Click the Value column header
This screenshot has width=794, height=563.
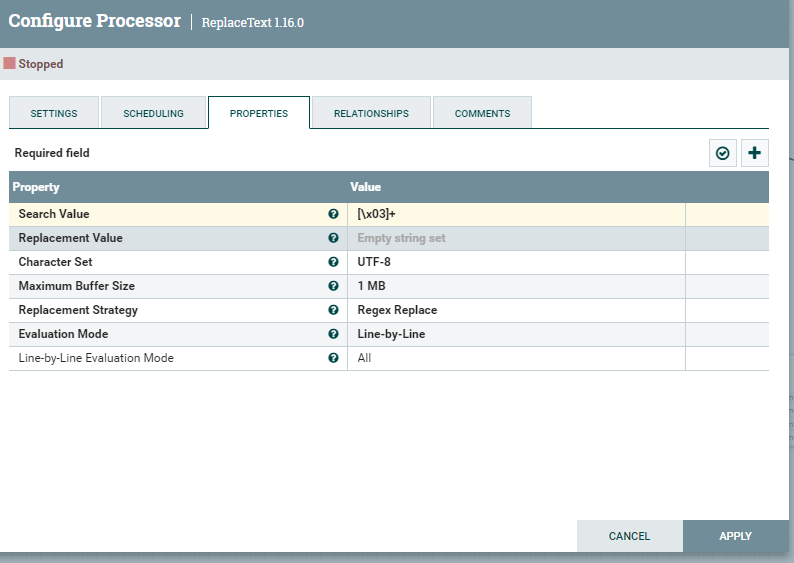click(365, 187)
